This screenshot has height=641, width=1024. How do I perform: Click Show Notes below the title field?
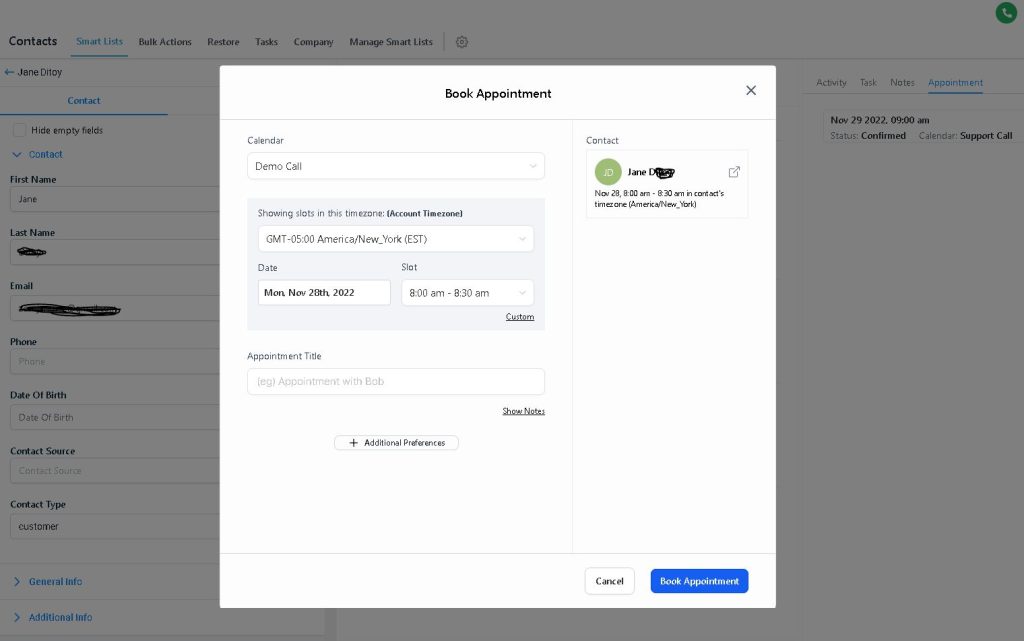click(523, 410)
